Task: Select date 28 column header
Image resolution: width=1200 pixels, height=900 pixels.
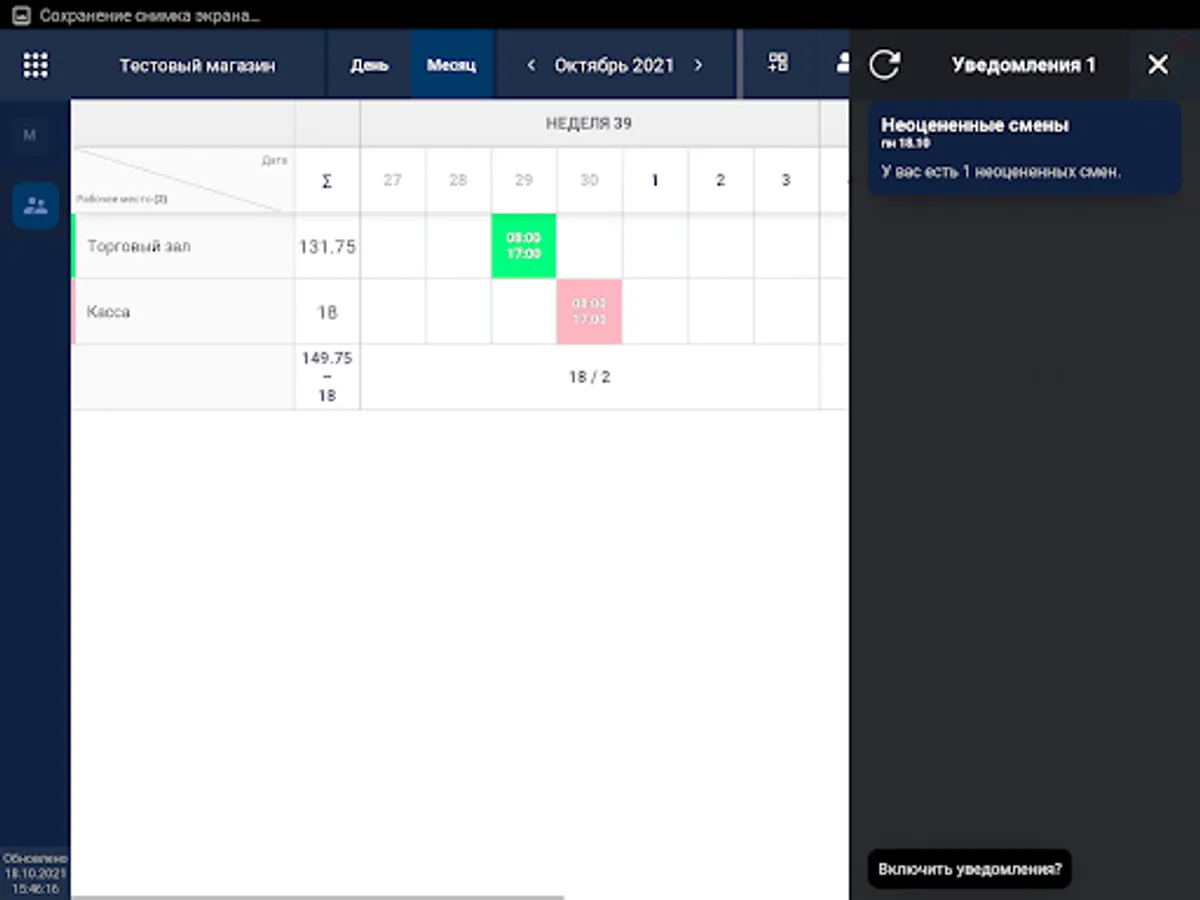Action: click(x=458, y=181)
